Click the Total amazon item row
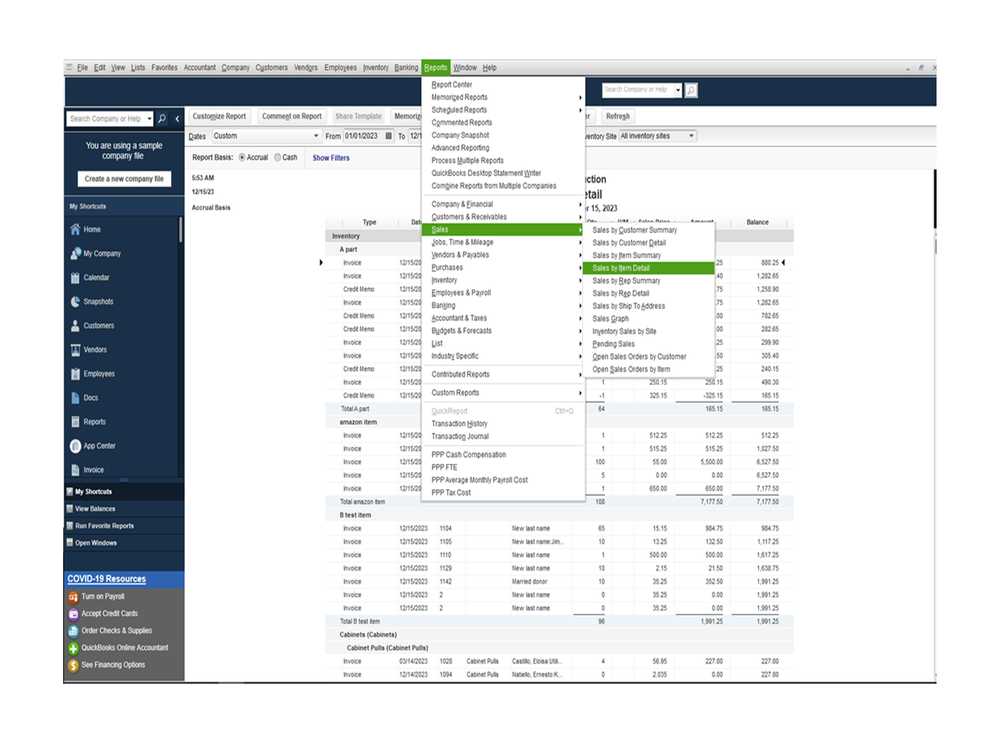Viewport: 999px width, 749px height. [x=559, y=502]
